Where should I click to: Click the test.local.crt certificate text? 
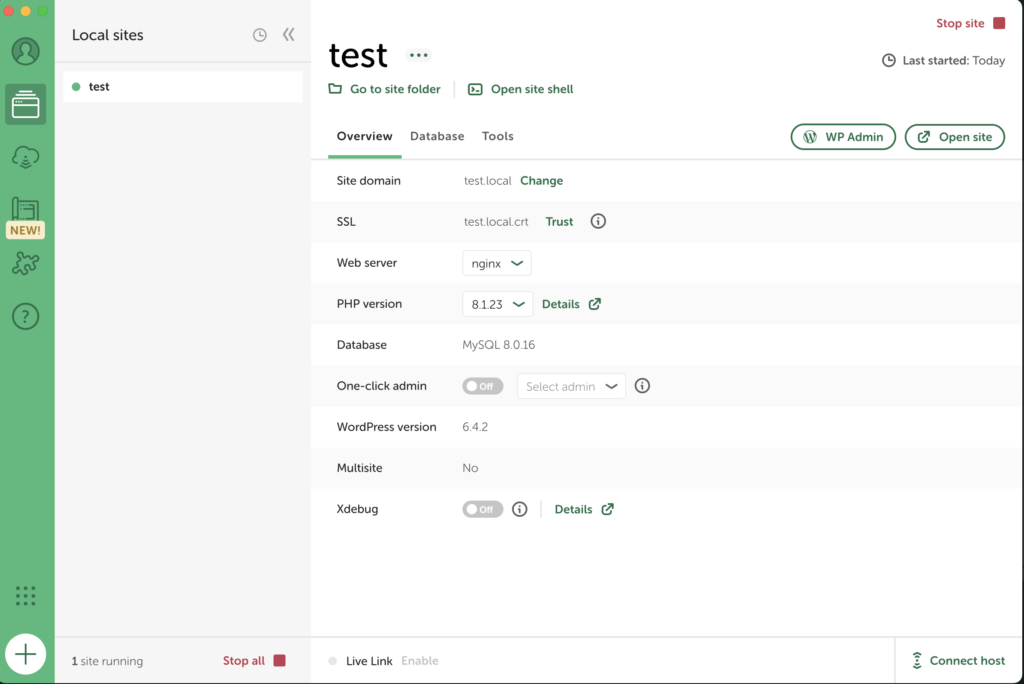pyautogui.click(x=496, y=222)
